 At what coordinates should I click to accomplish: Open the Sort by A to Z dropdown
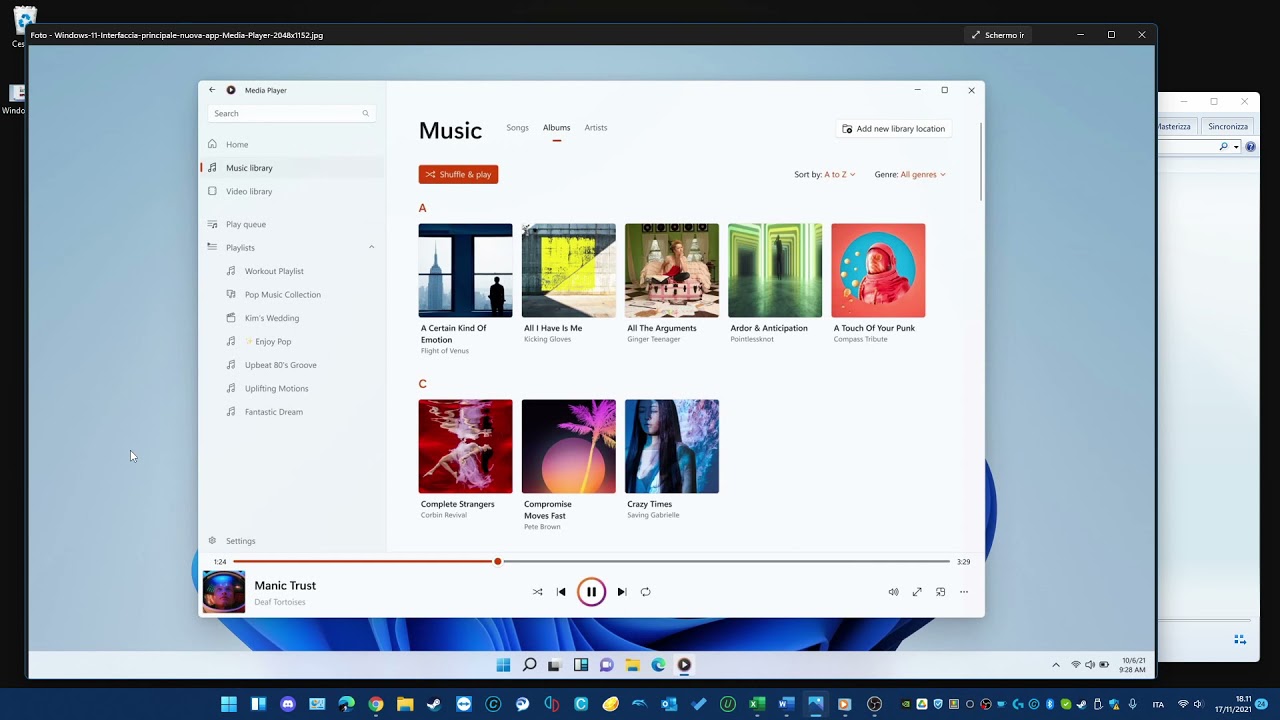(825, 174)
